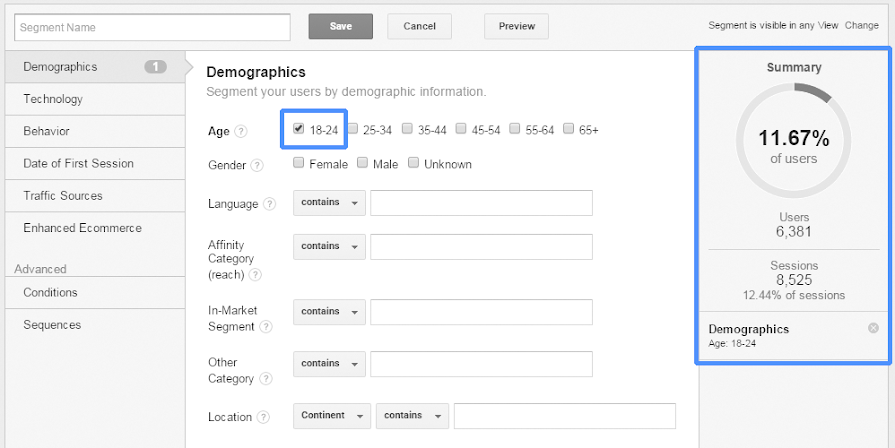Open the Language help question mark

pos(269,204)
